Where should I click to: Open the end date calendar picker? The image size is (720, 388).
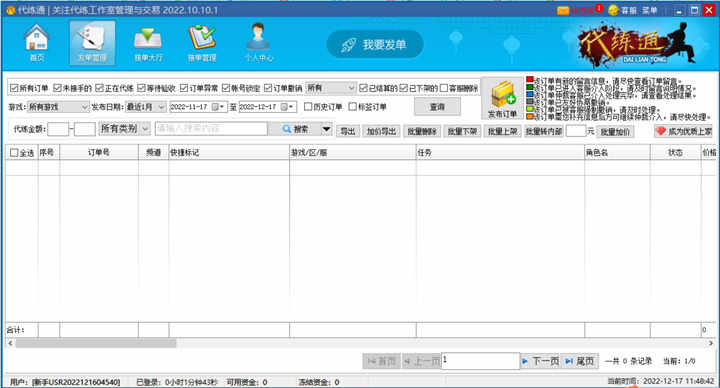coord(287,107)
